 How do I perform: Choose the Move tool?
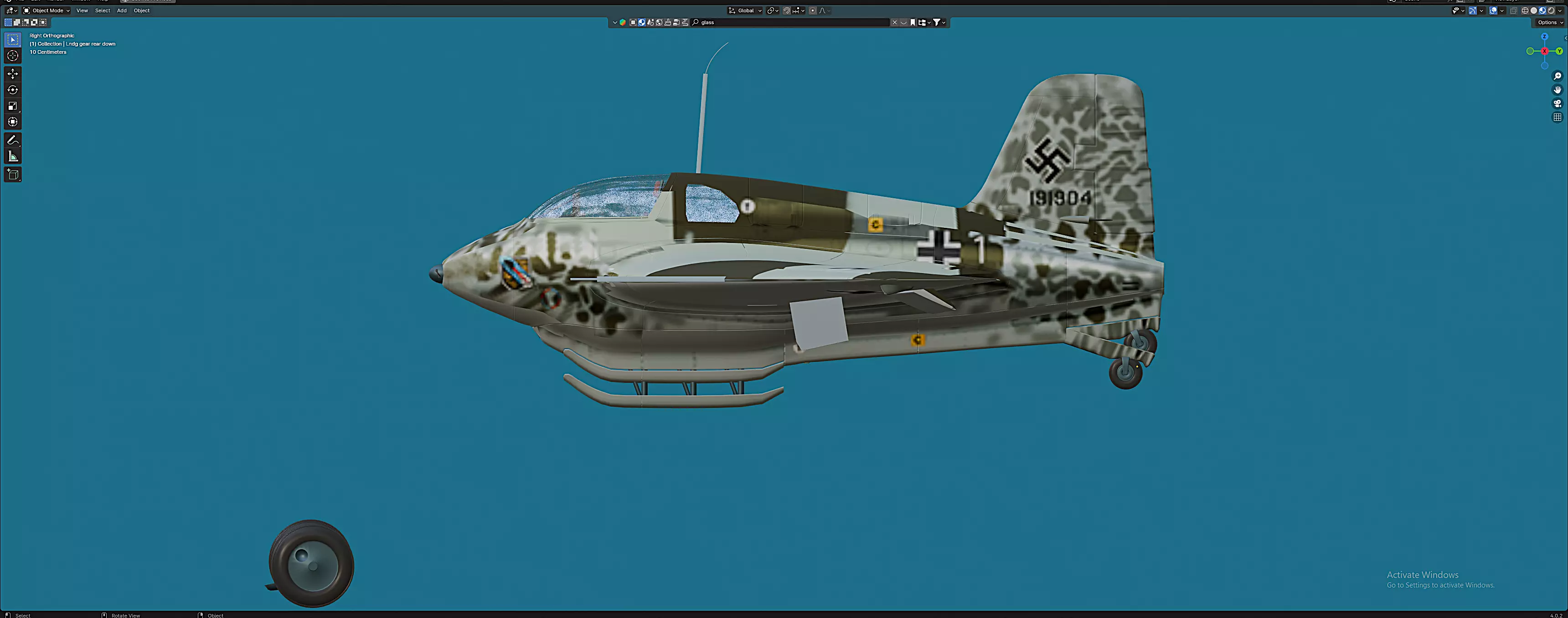(x=13, y=74)
